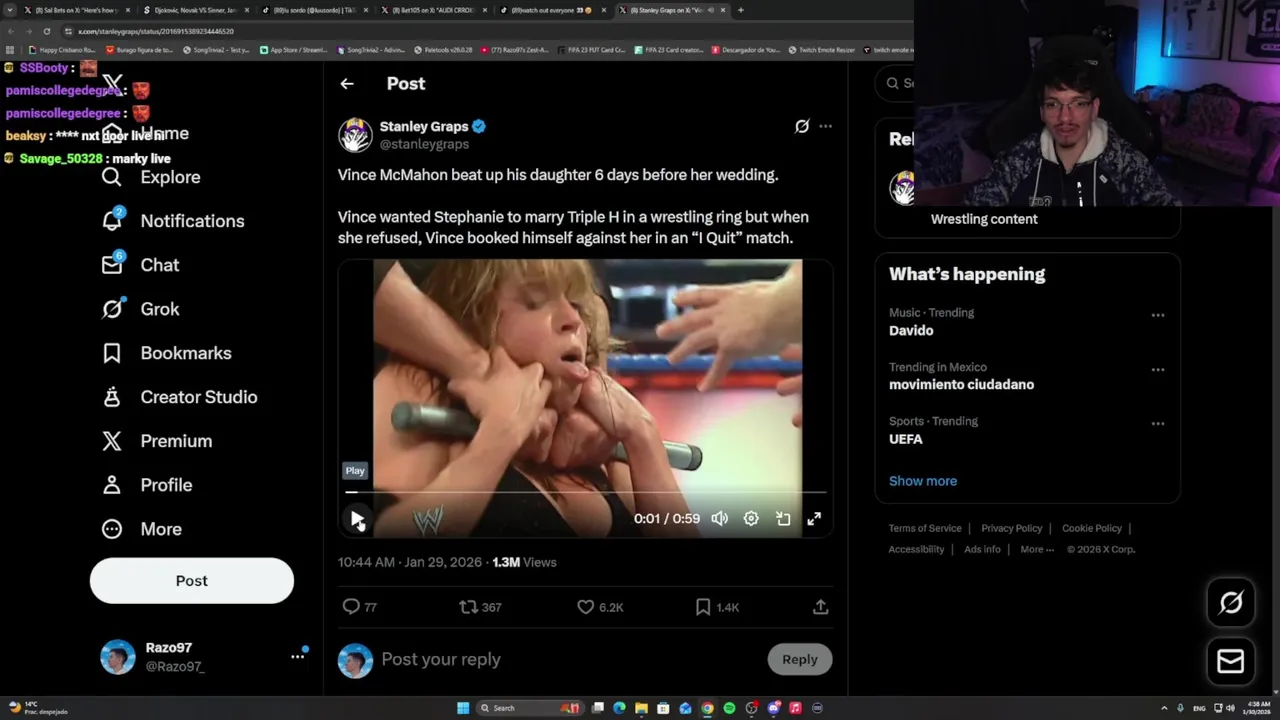Viewport: 1280px width, 720px height.
Task: Open the floating Grok button
Action: click(1231, 602)
